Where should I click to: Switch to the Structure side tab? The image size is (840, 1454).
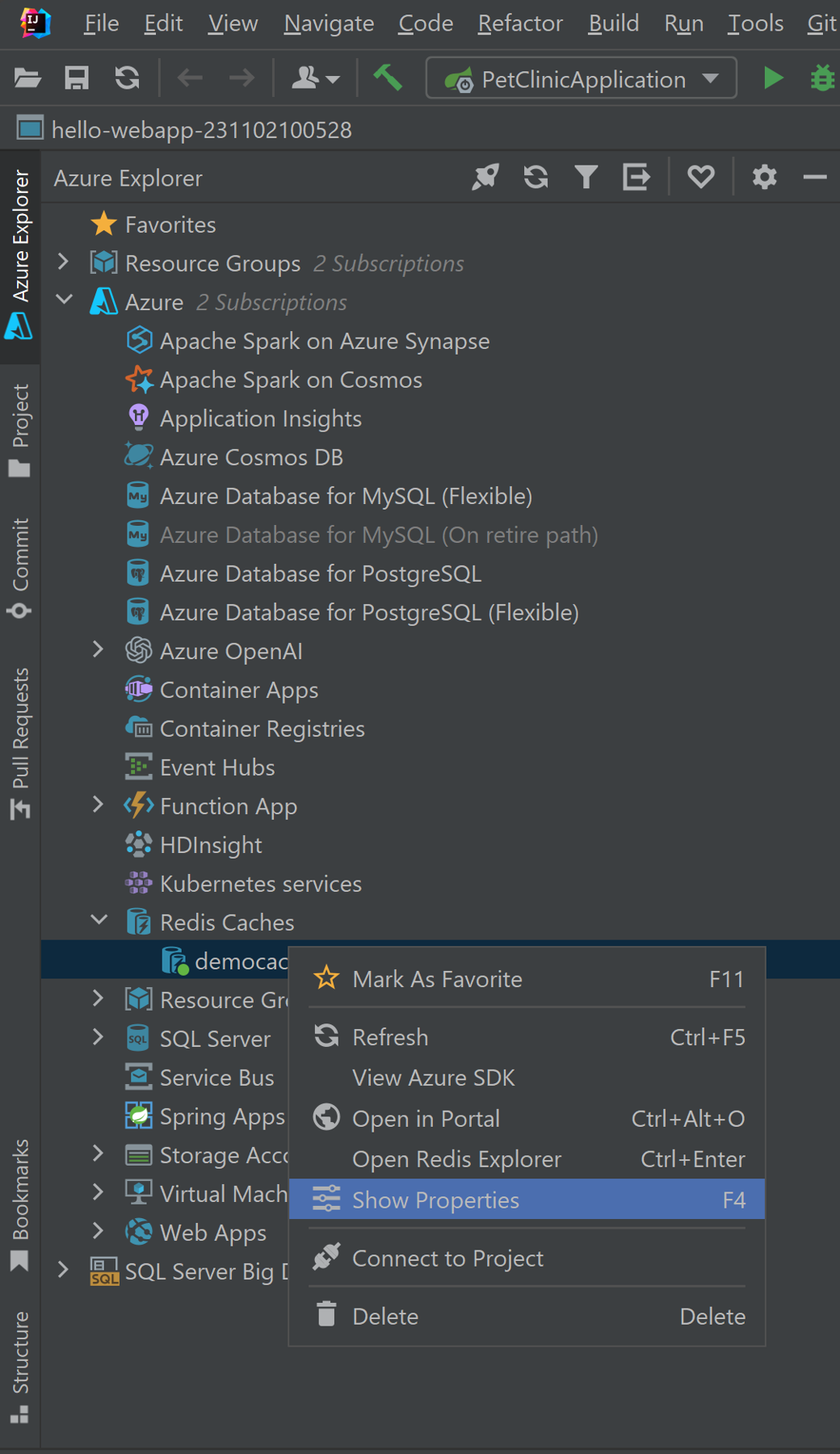pyautogui.click(x=19, y=1367)
